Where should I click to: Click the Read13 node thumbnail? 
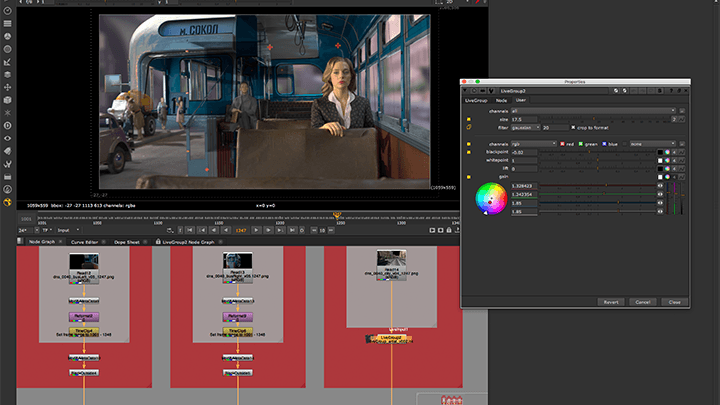[237, 260]
